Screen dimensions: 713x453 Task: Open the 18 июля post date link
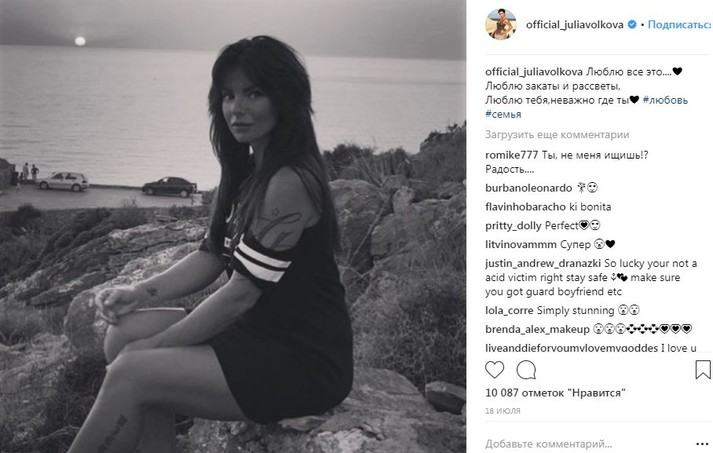(x=502, y=411)
